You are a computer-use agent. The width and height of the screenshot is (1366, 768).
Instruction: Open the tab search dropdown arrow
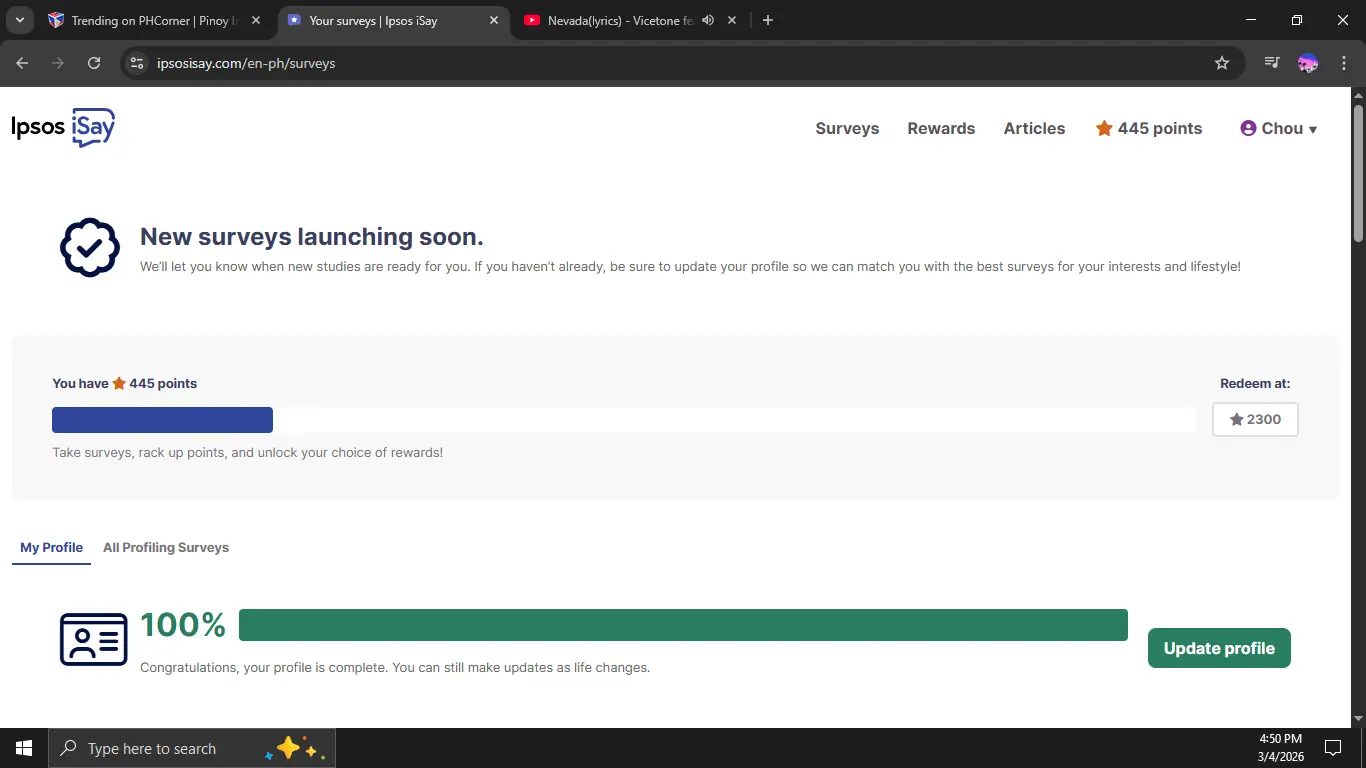[x=19, y=20]
